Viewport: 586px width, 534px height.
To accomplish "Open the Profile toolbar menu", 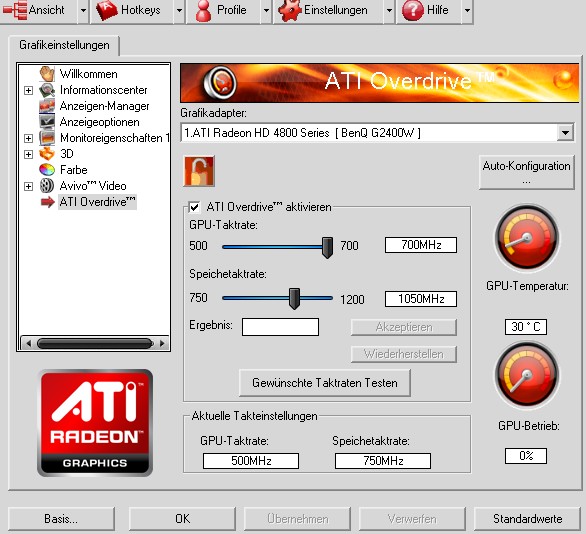I will (223, 10).
